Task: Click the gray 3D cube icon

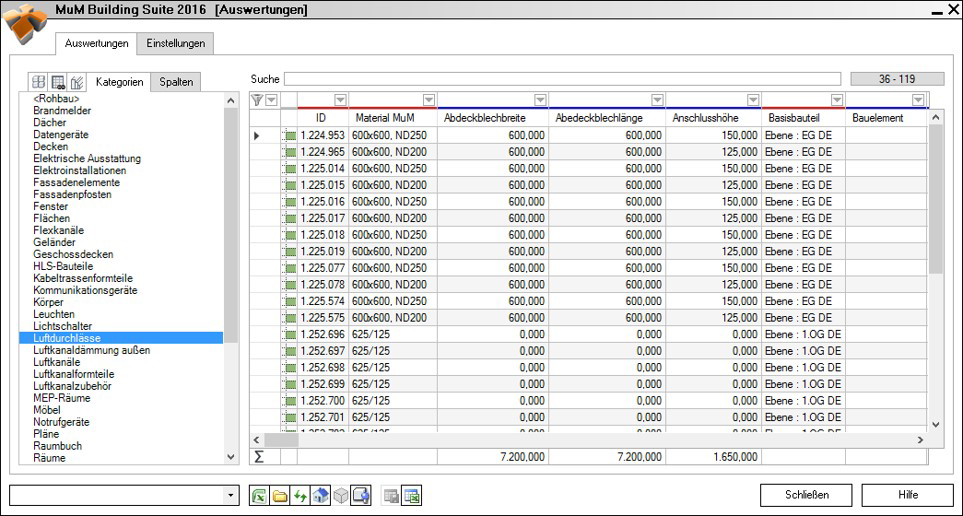Action: point(340,495)
